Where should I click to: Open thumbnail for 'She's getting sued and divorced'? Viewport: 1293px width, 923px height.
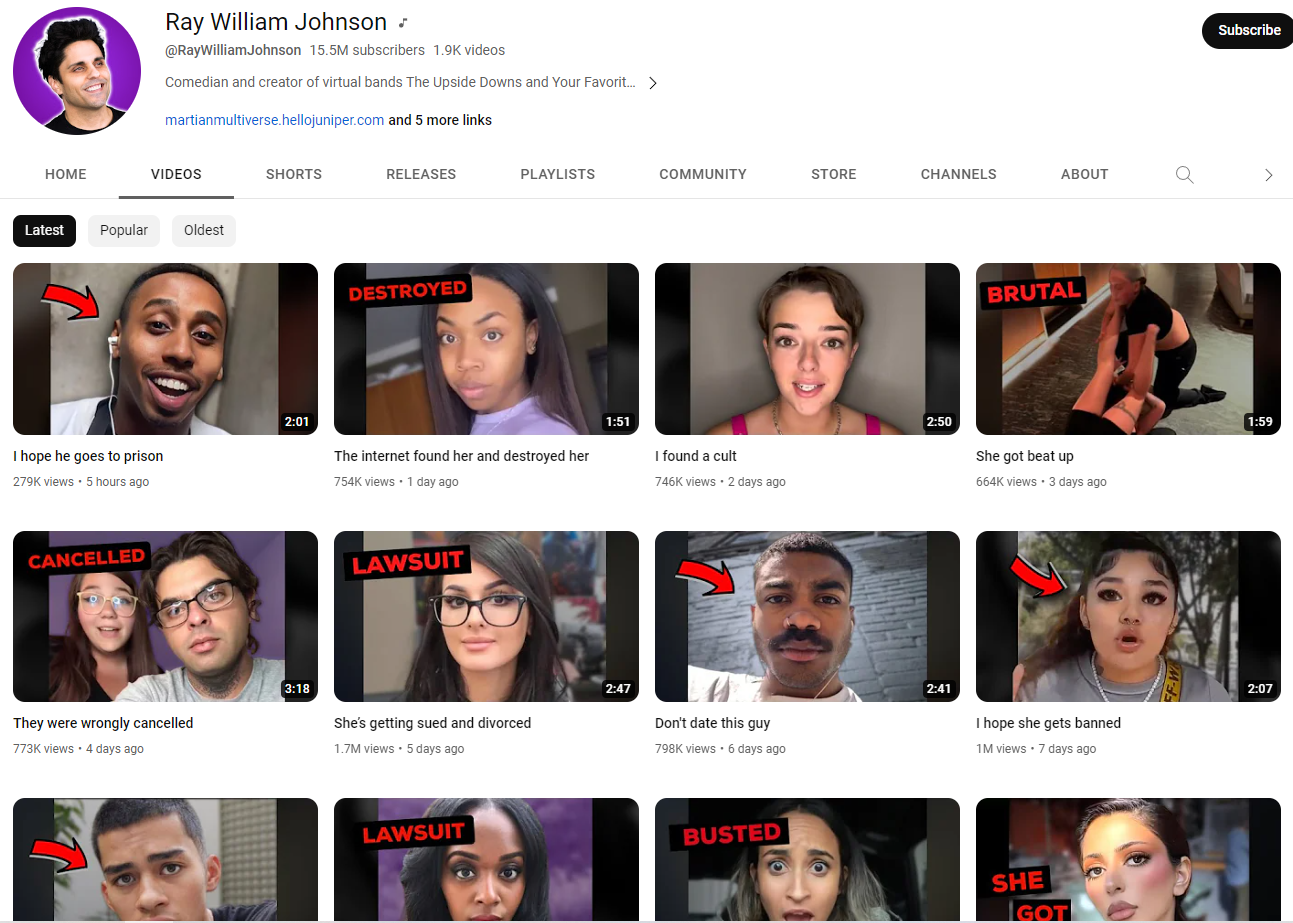[486, 616]
